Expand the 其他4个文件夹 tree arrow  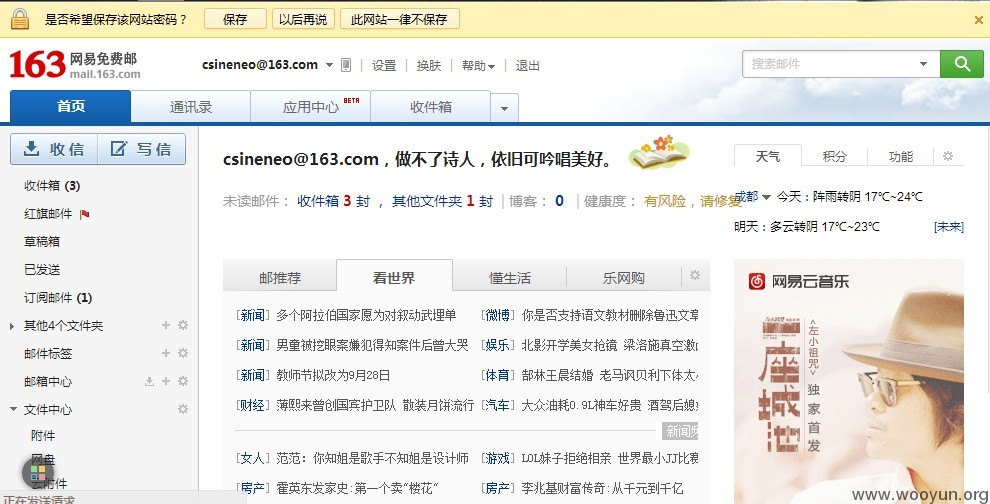coord(11,326)
